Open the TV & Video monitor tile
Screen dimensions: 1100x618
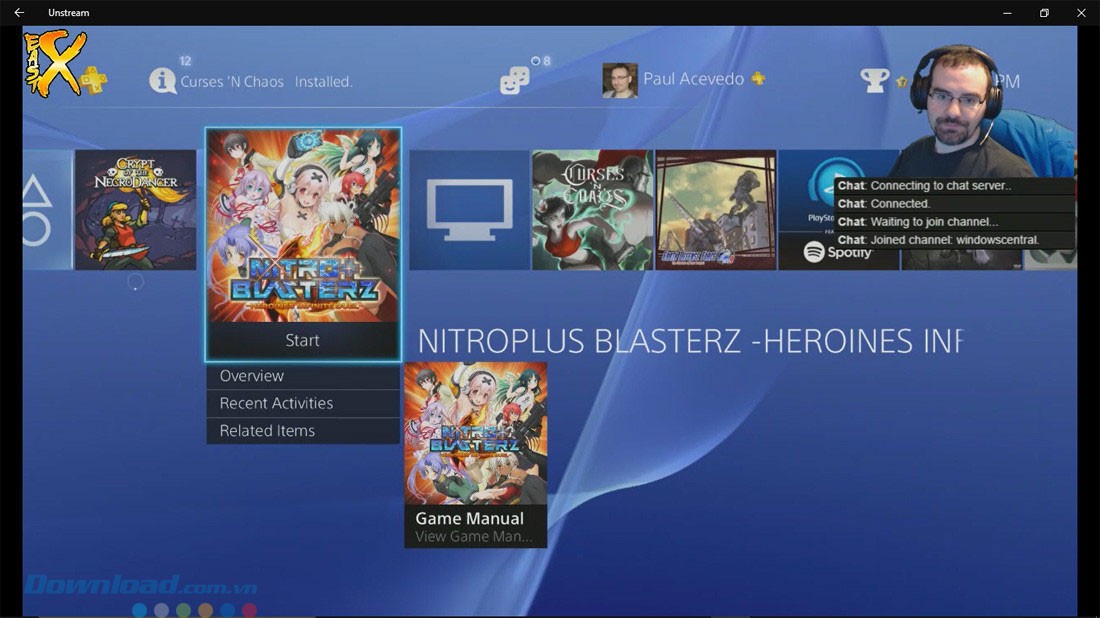469,210
